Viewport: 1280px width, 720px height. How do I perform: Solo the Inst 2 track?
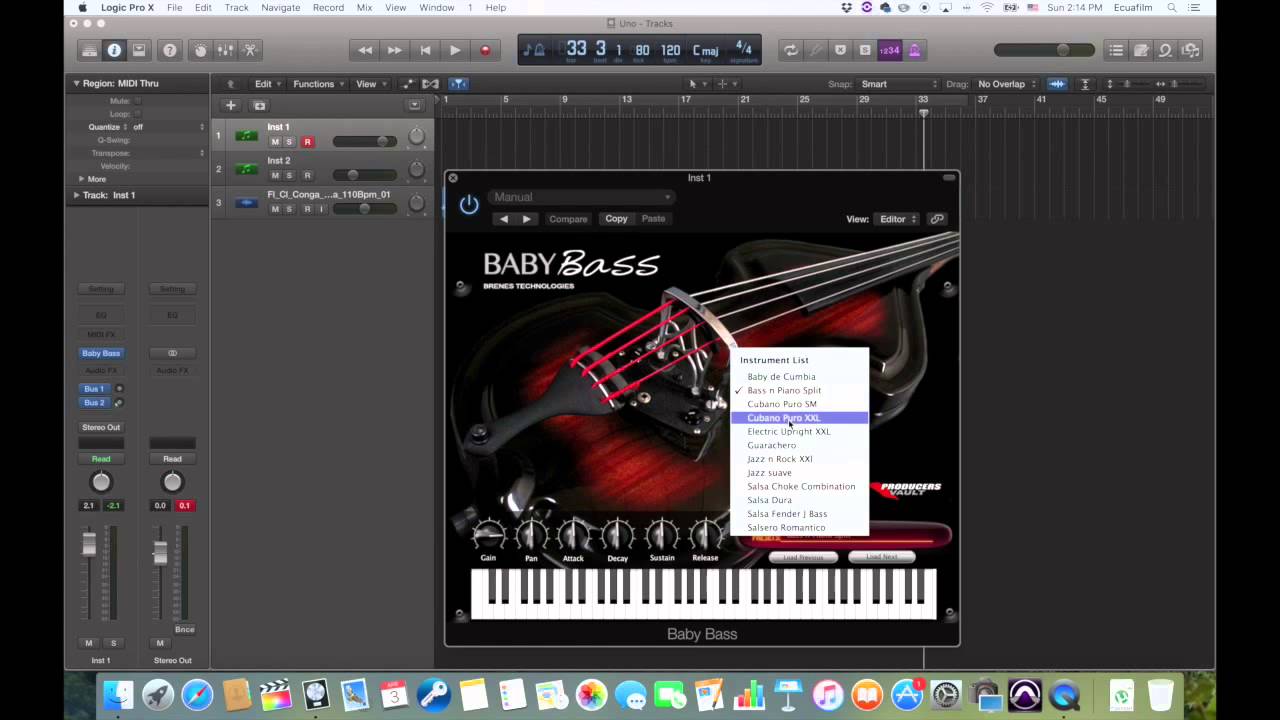289,176
